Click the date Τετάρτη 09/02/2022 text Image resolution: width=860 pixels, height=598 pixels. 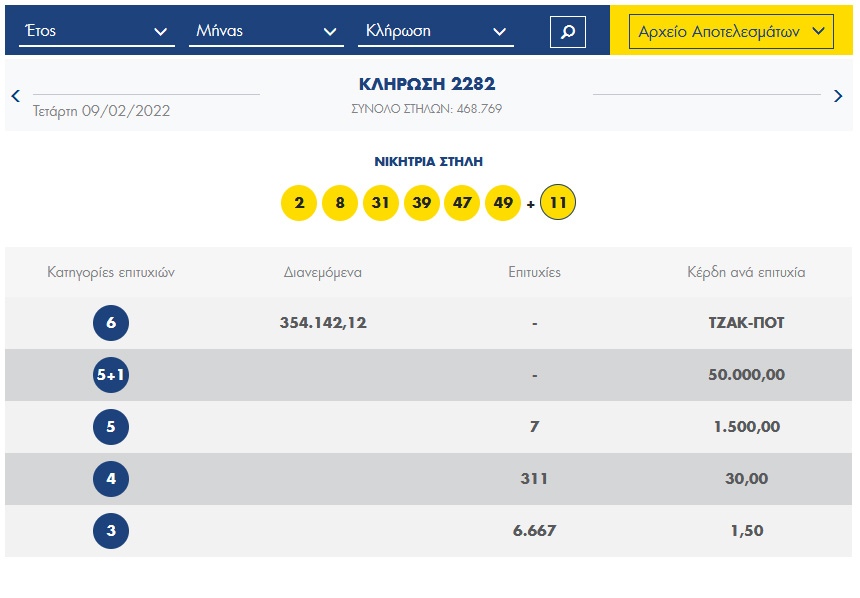tap(101, 111)
